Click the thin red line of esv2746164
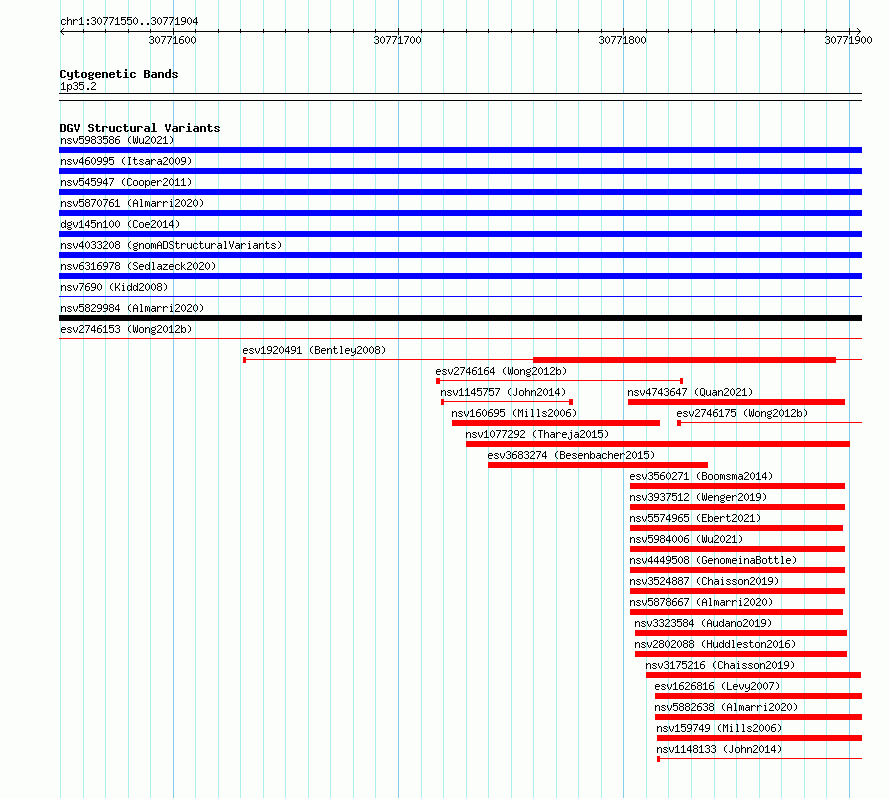 (x=560, y=381)
